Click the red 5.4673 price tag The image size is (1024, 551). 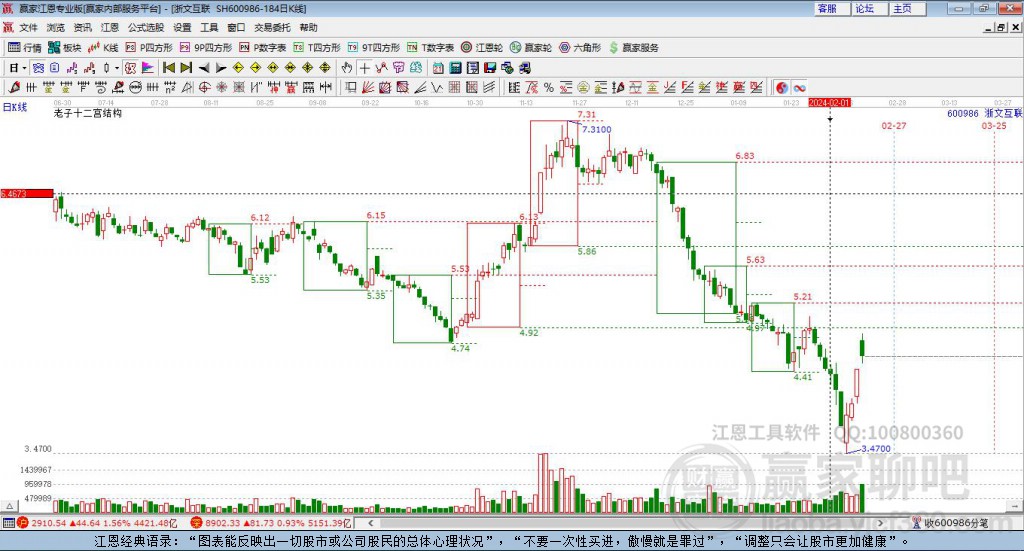(x=27, y=194)
